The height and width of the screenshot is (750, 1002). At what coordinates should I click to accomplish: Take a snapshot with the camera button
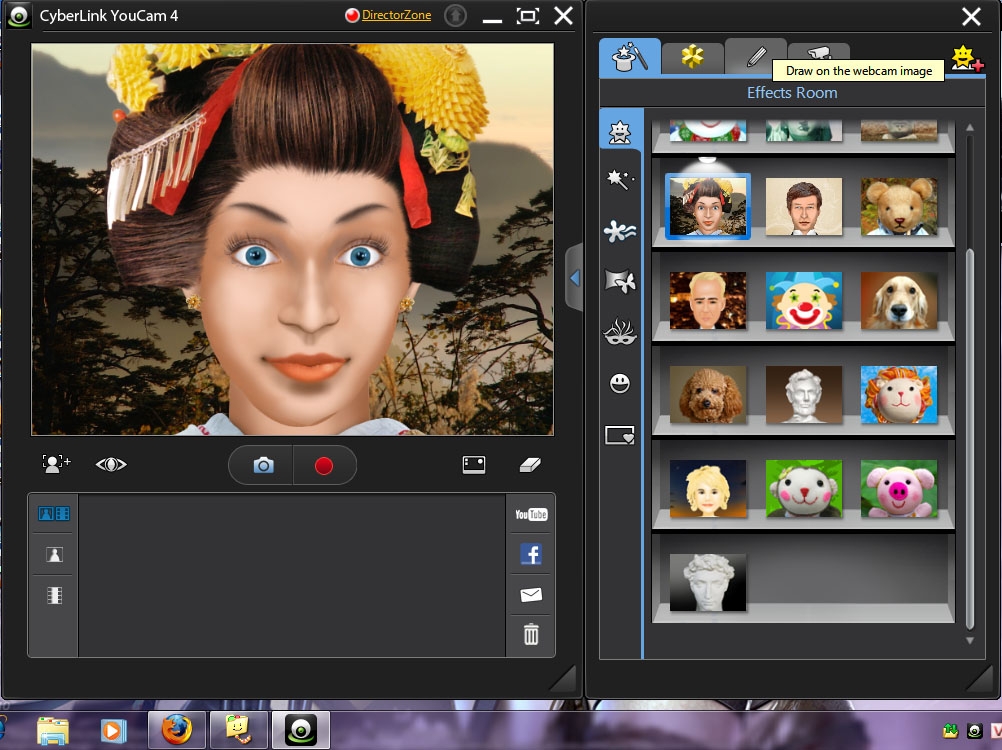pos(263,465)
